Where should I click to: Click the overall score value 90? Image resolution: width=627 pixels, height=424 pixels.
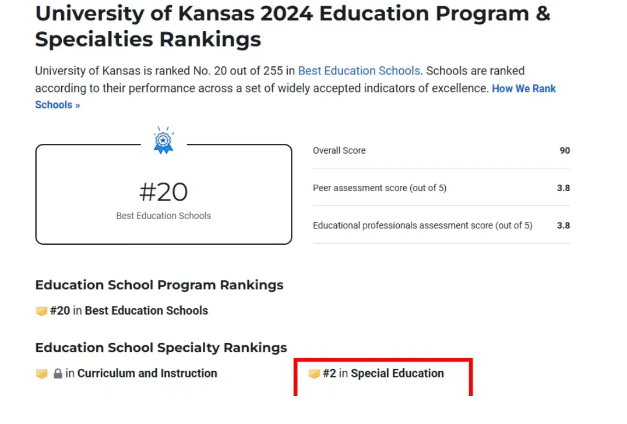(x=565, y=151)
